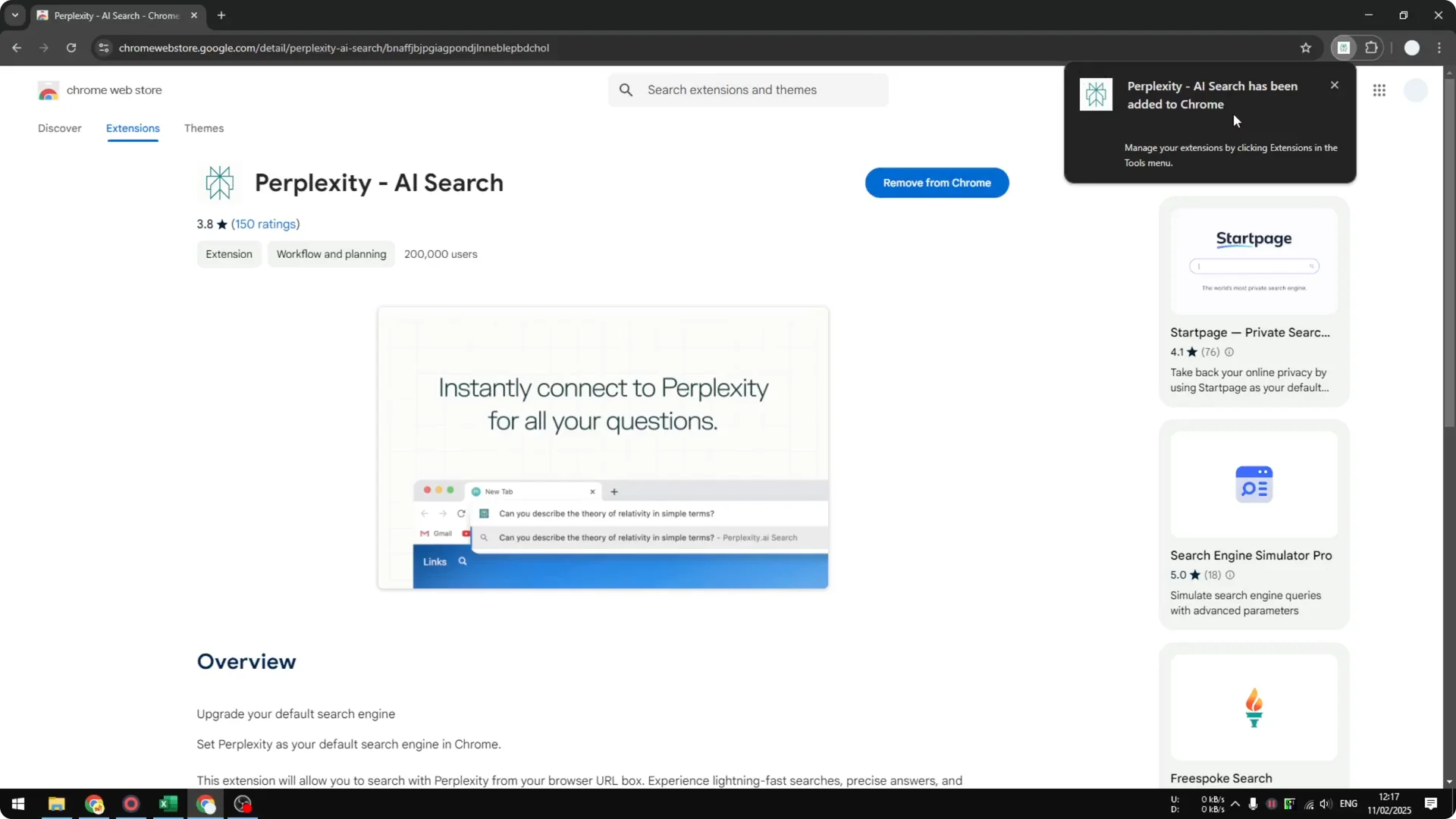Switch to the Themes tab
1456x819 pixels.
(x=204, y=128)
